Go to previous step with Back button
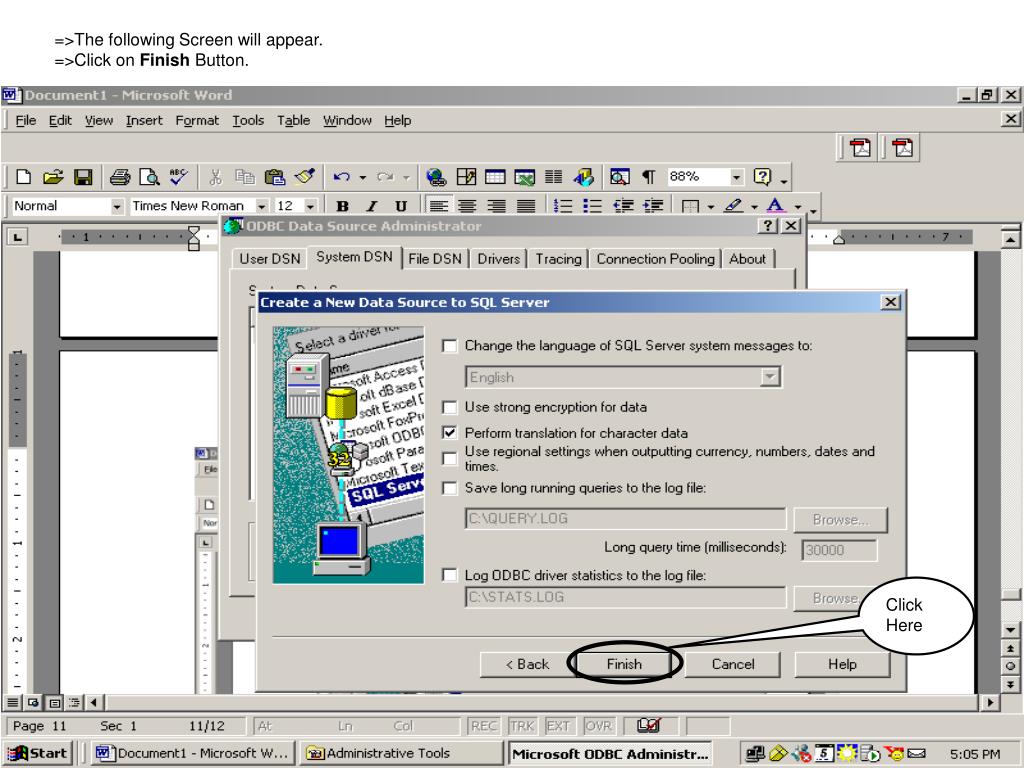 point(527,664)
